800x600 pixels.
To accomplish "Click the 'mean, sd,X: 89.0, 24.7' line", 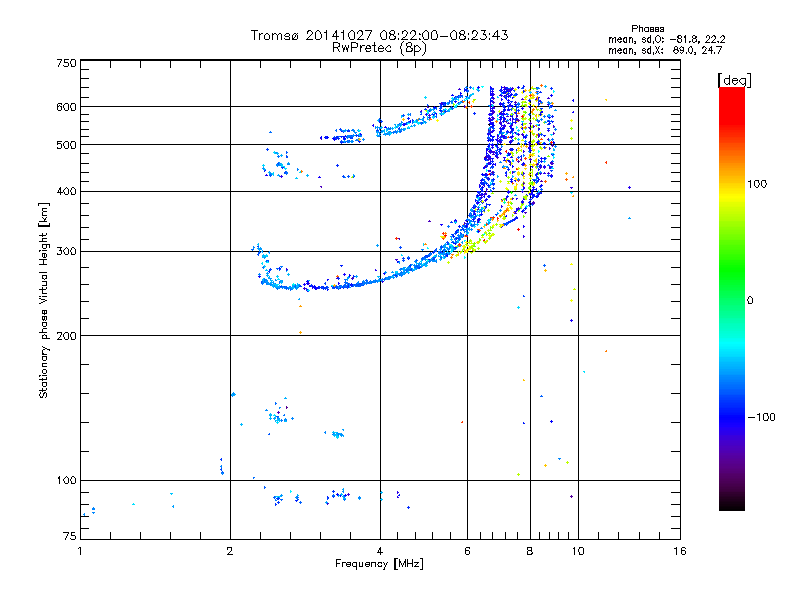I will [665, 50].
